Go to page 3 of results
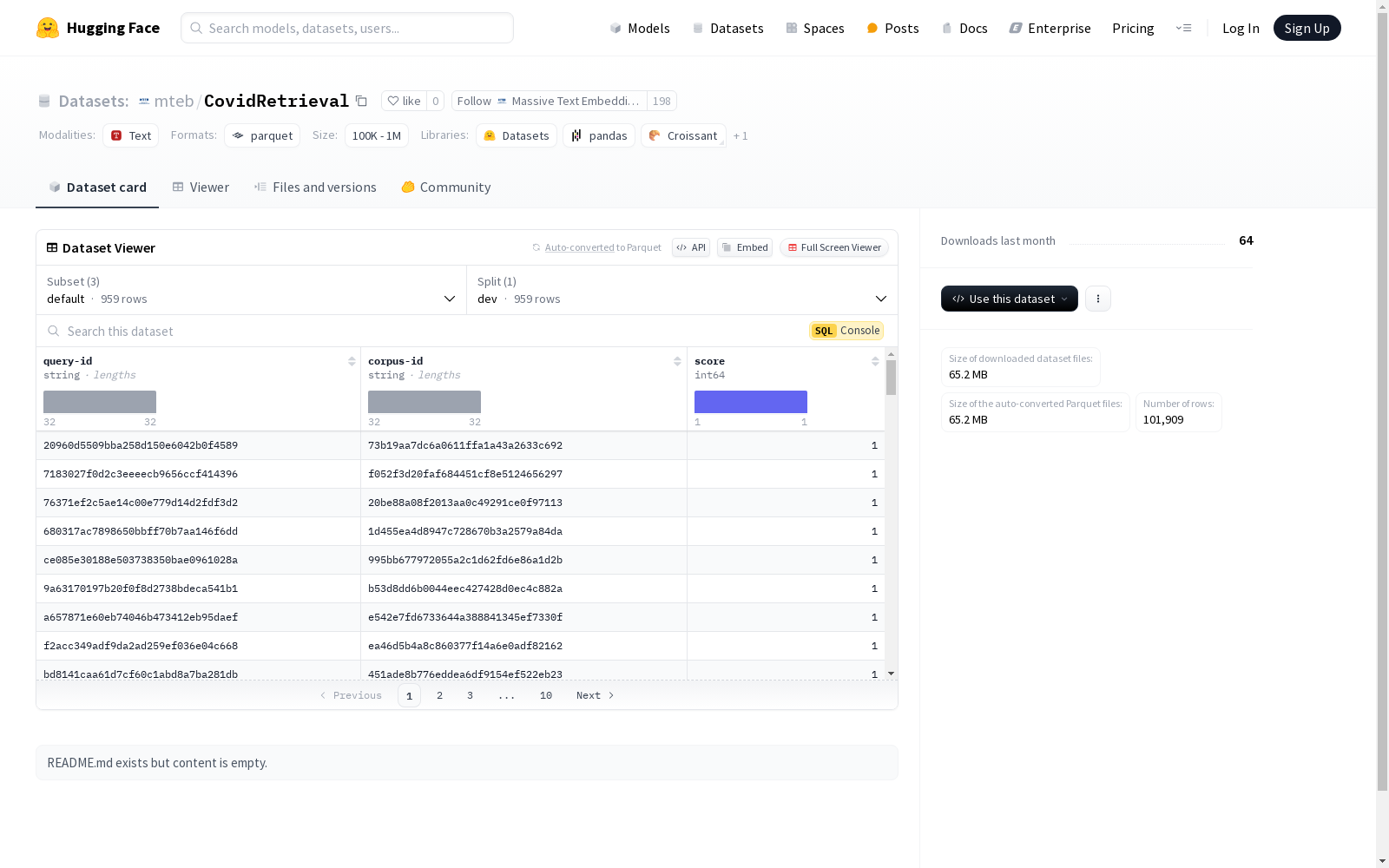 [x=470, y=695]
